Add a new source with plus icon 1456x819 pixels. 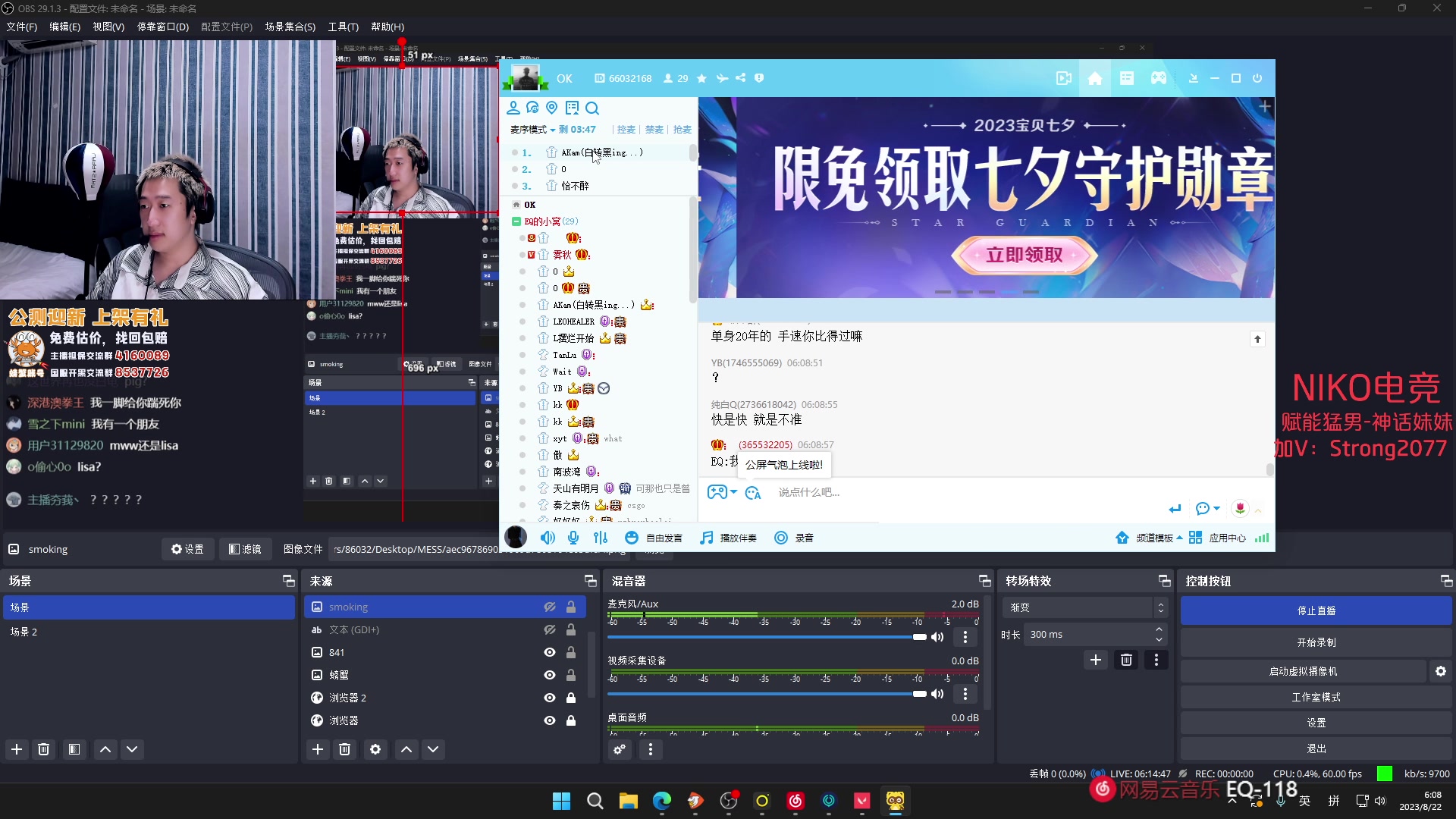[318, 749]
